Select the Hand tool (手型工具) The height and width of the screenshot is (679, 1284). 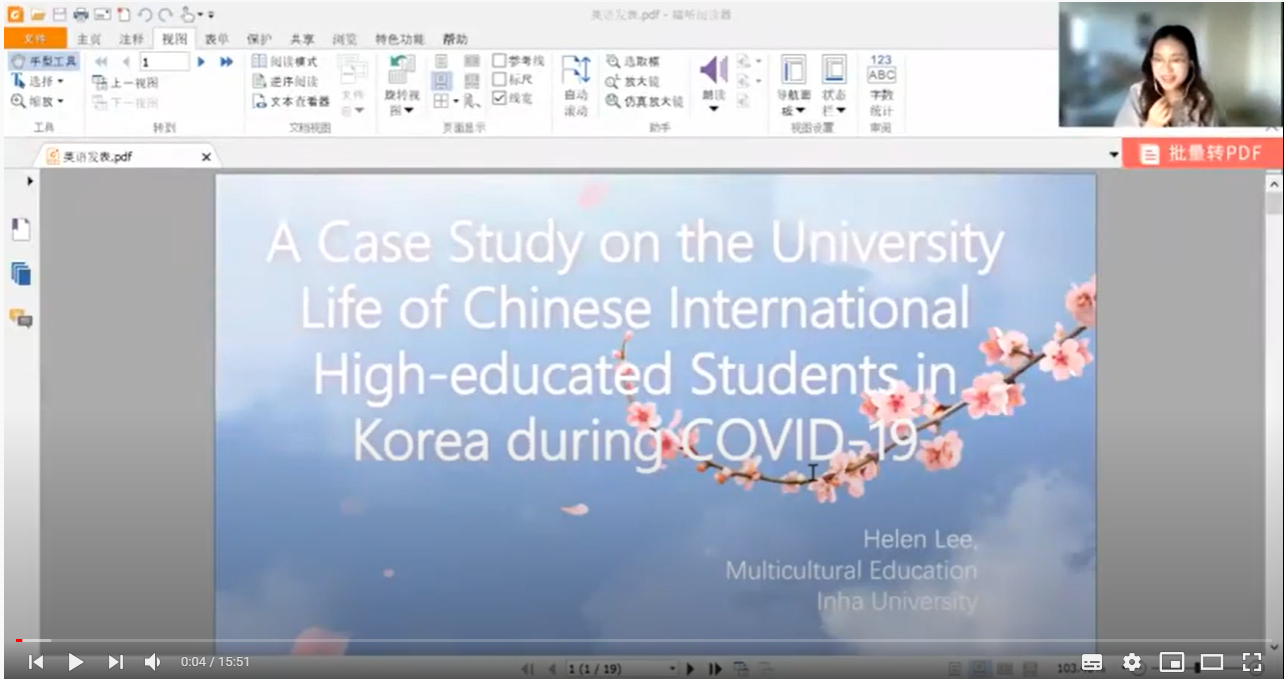click(x=43, y=62)
